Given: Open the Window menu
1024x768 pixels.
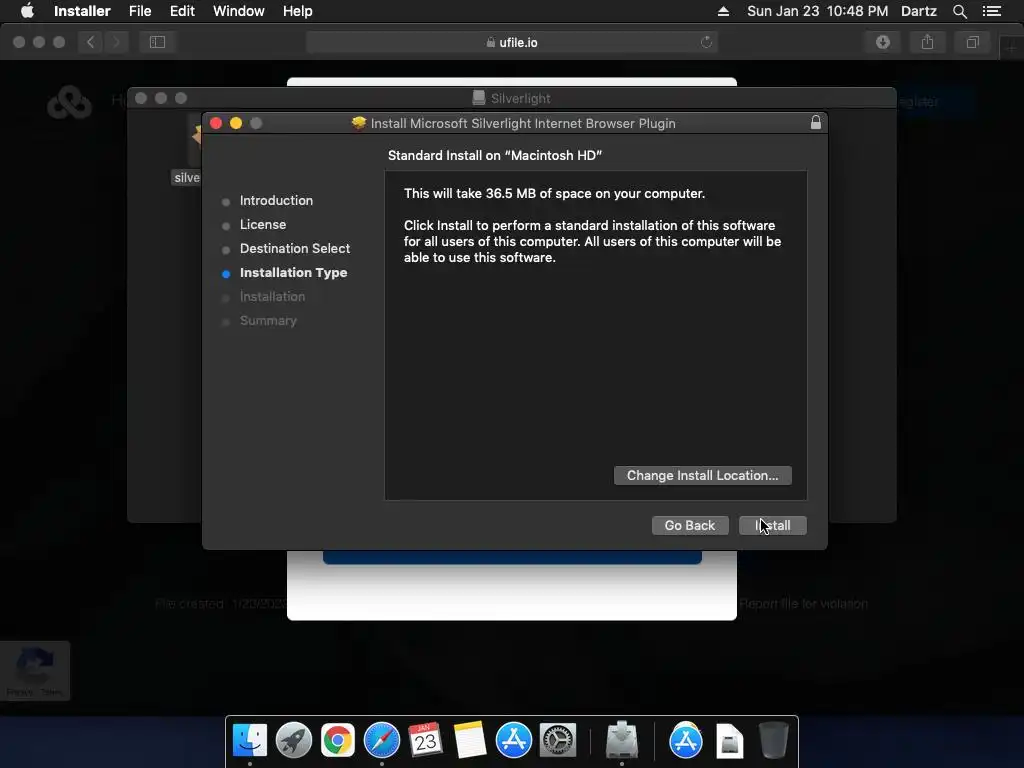Looking at the screenshot, I should pos(238,11).
